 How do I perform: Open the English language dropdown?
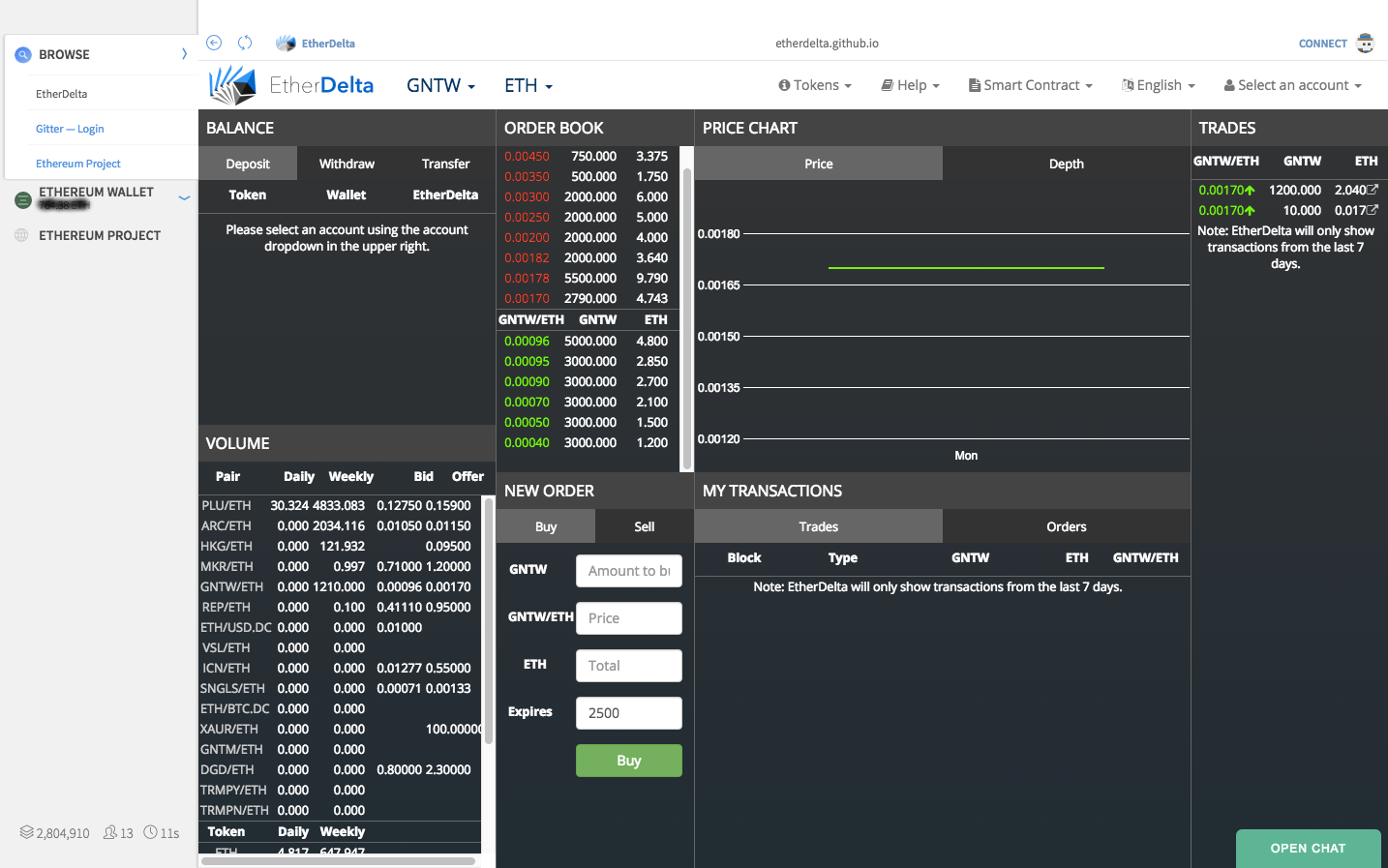[x=1159, y=85]
